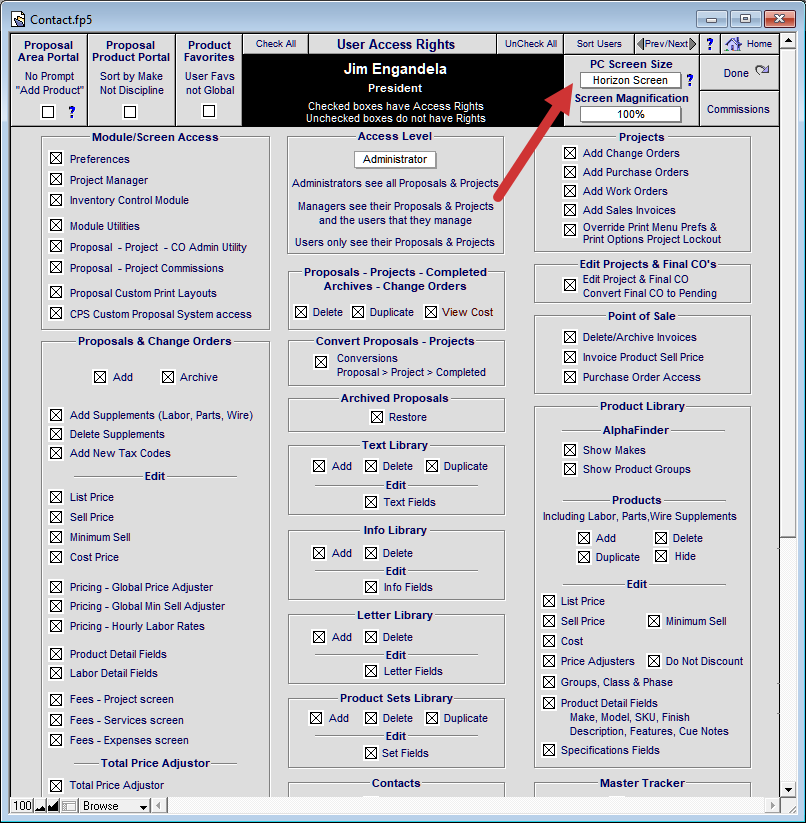Toggle Text Fields edit checkbox
Image resolution: width=806 pixels, height=823 pixels.
pyautogui.click(x=371, y=502)
